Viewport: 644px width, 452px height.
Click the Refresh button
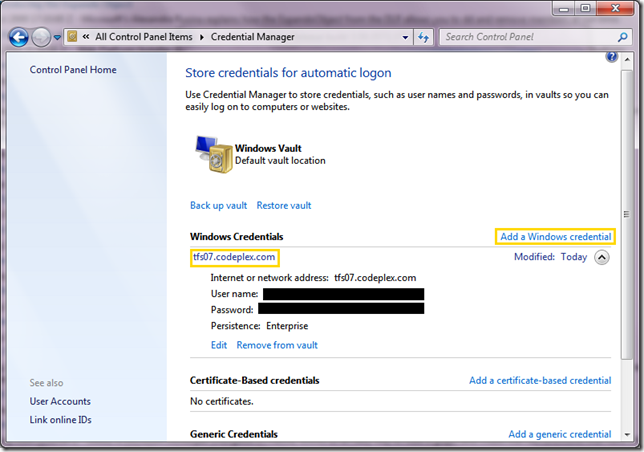point(423,37)
